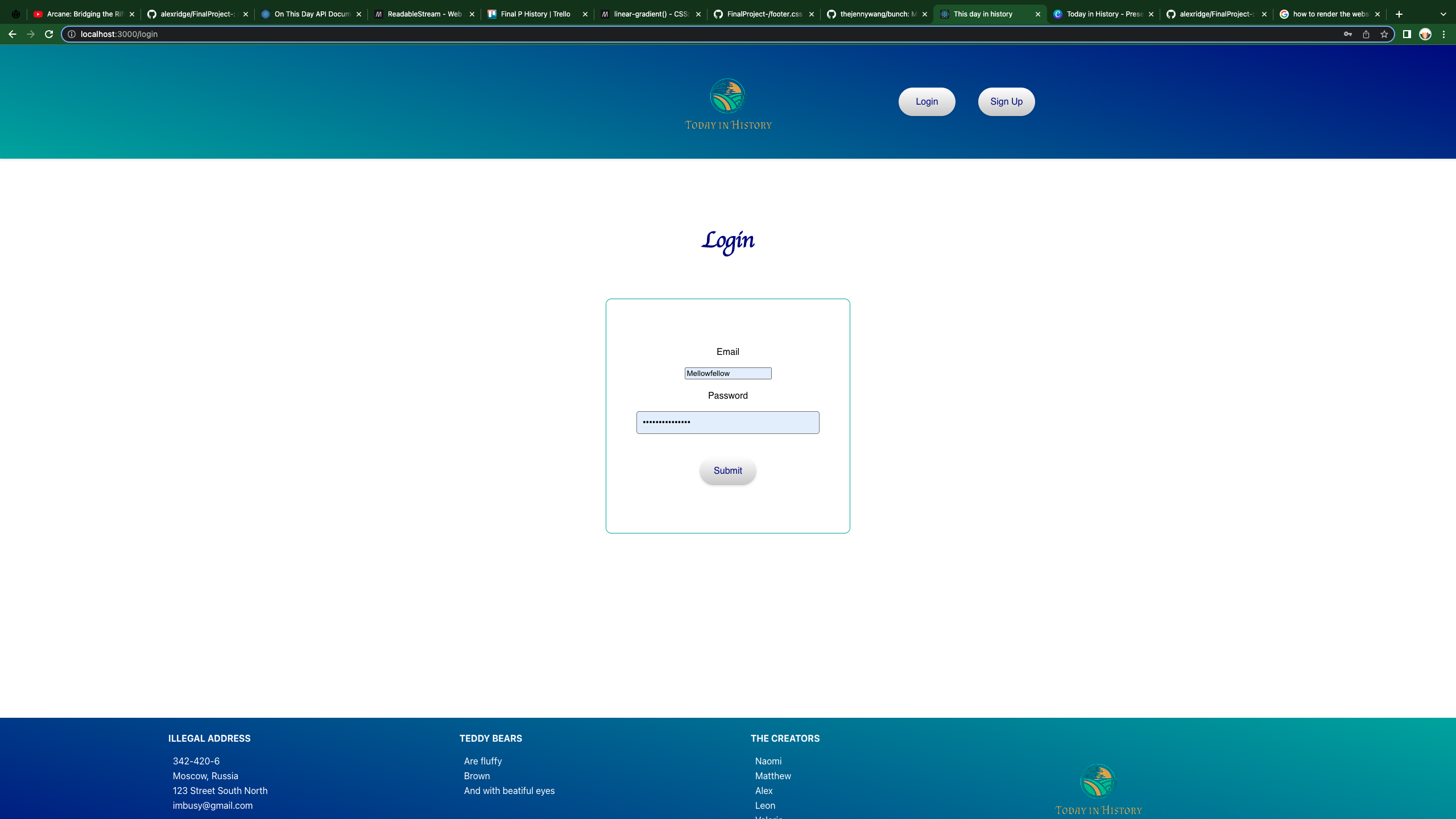Switch to linear-gradient() CSS tab
Image resolution: width=1456 pixels, height=819 pixels.
click(x=651, y=14)
